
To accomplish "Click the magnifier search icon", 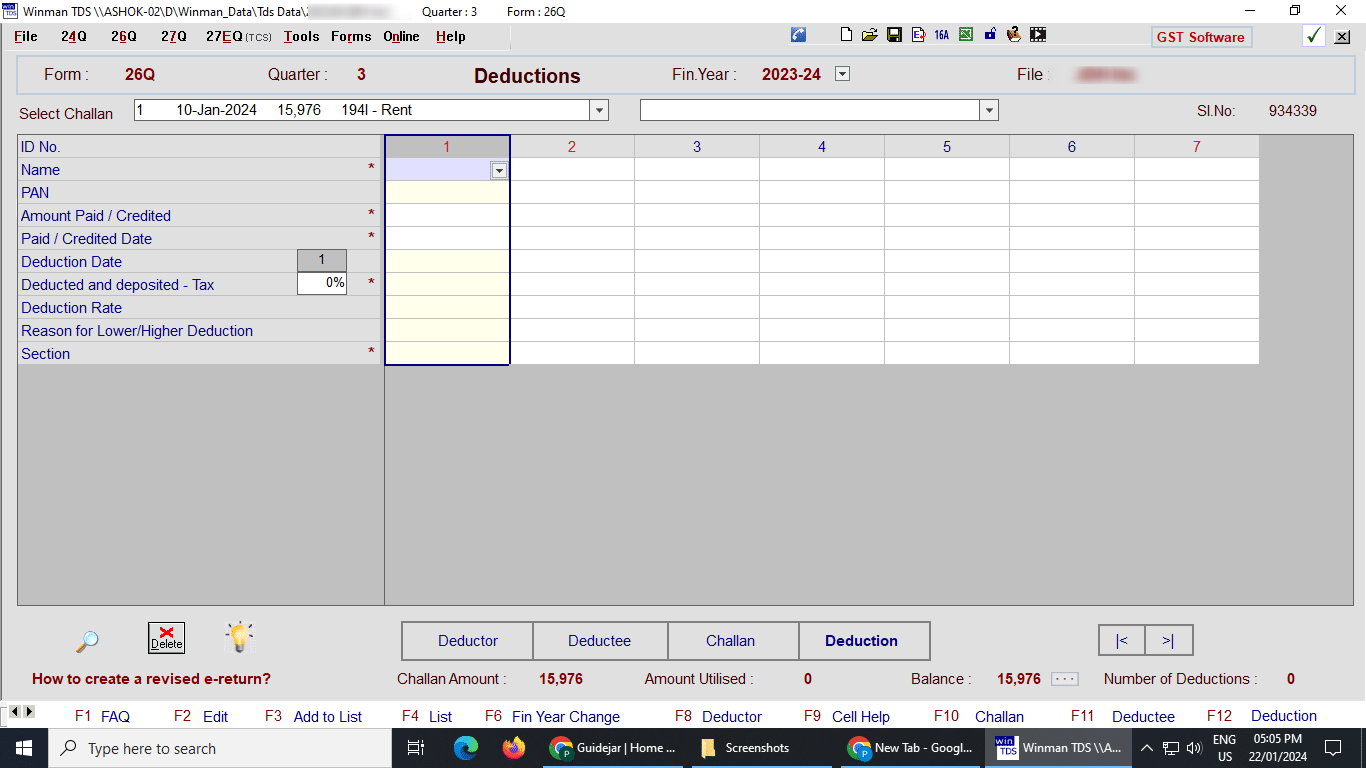I will 86,640.
